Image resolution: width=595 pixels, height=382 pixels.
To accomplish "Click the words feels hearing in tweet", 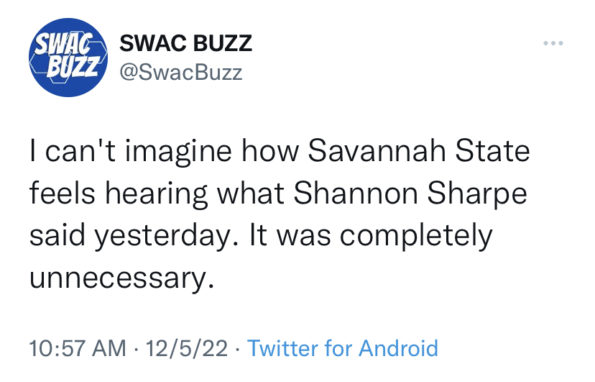I will pyautogui.click(x=118, y=194).
